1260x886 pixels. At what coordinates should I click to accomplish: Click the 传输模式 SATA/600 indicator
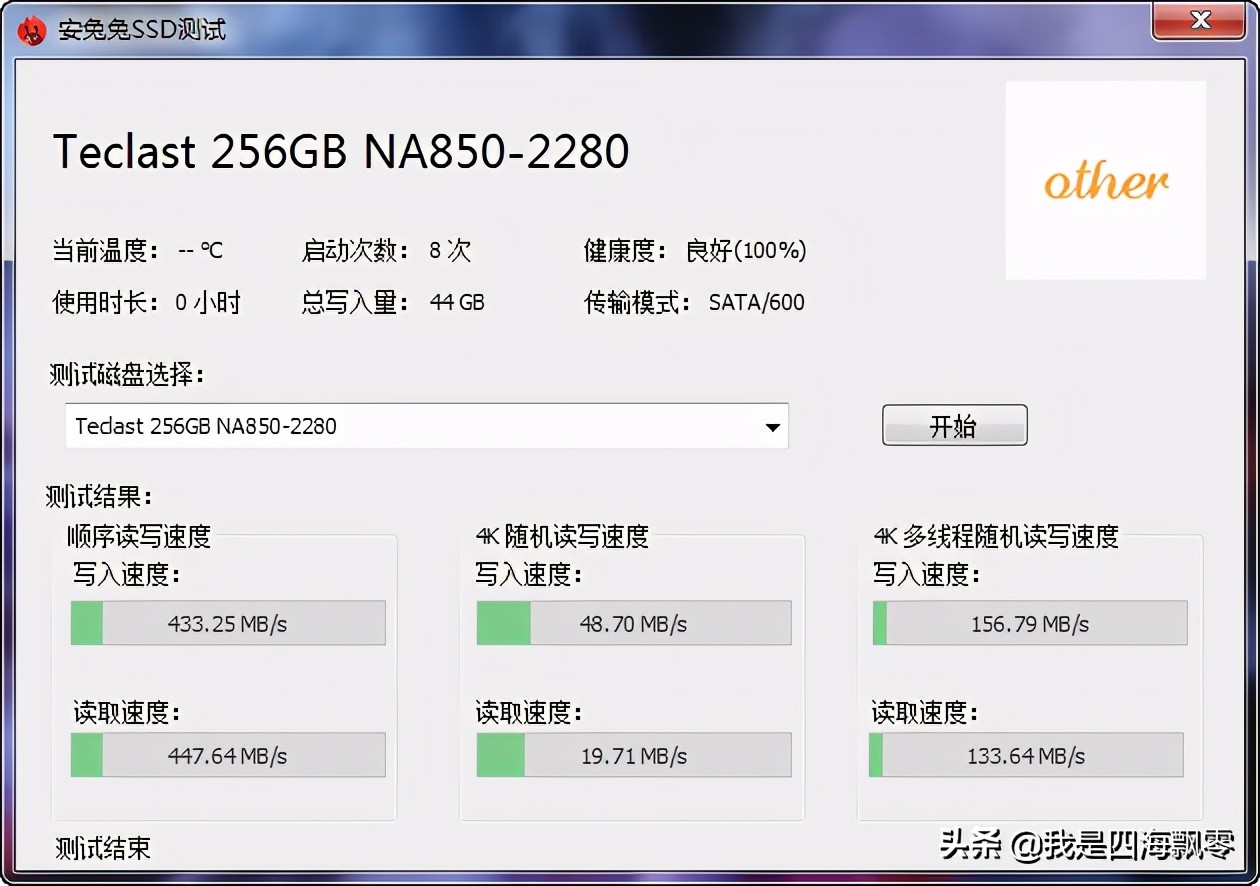[694, 302]
